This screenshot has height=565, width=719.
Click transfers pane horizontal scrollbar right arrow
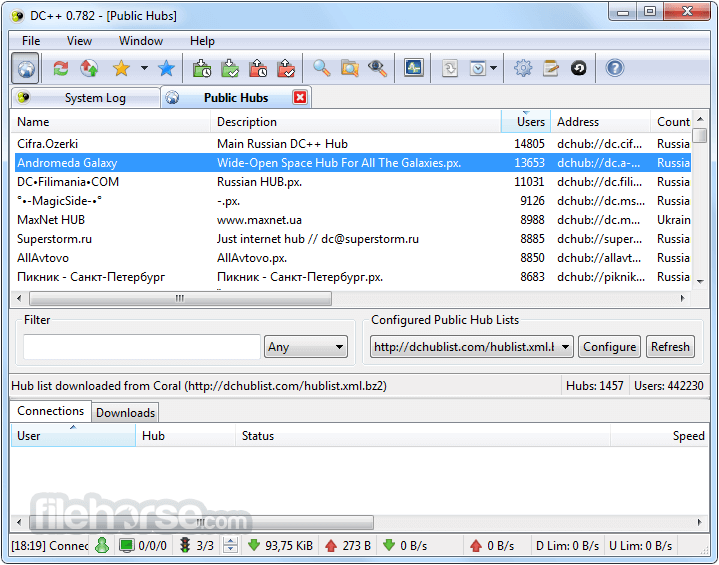(699, 522)
